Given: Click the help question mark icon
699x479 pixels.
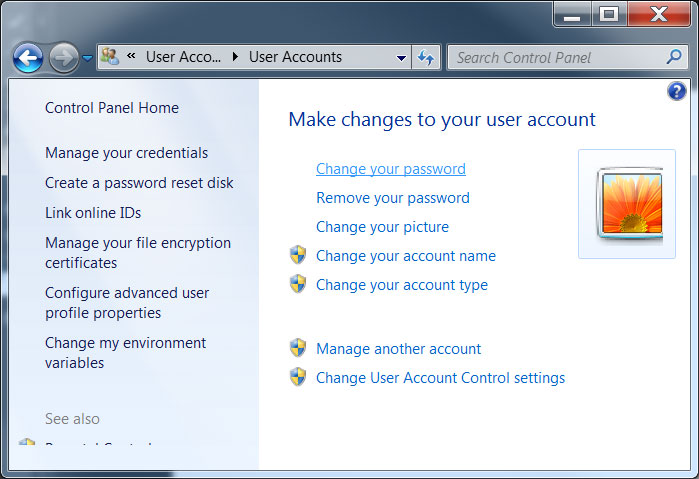Looking at the screenshot, I should pyautogui.click(x=675, y=92).
